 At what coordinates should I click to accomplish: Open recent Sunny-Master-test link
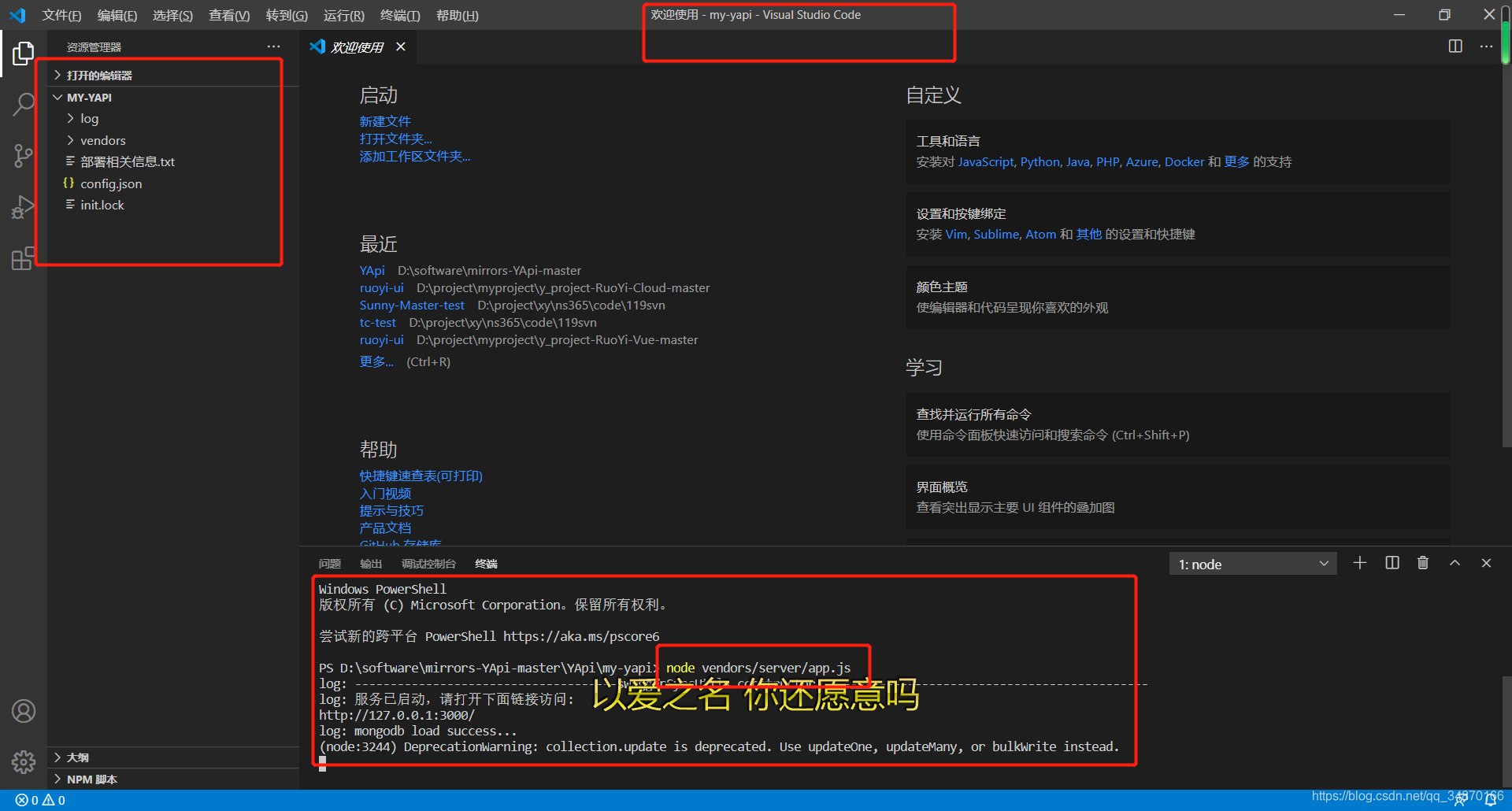(412, 305)
